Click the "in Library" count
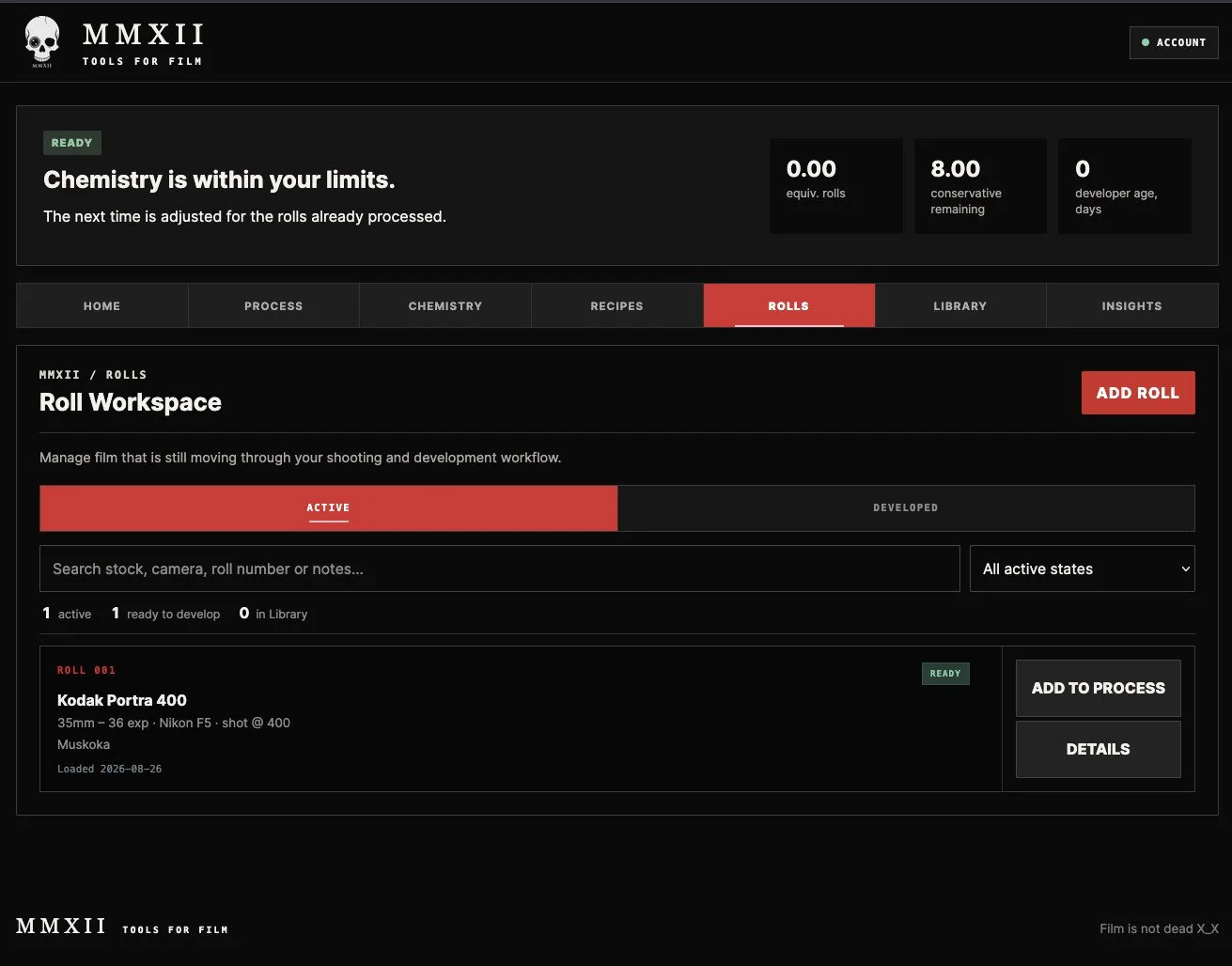The width and height of the screenshot is (1232, 966). click(273, 614)
